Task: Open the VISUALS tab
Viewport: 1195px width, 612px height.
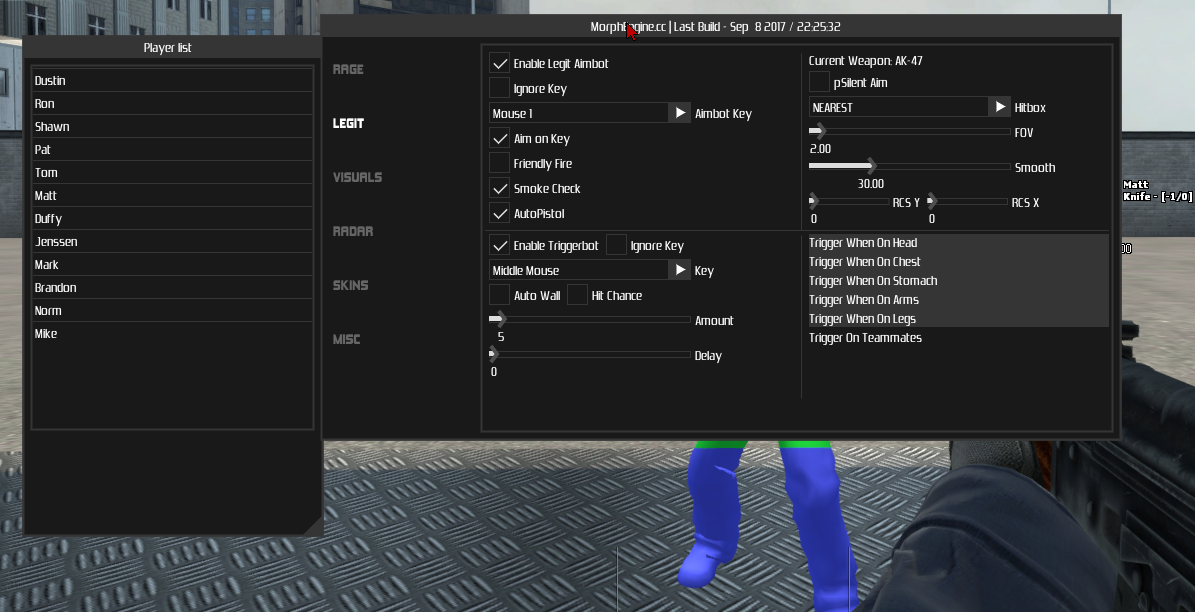Action: click(357, 178)
